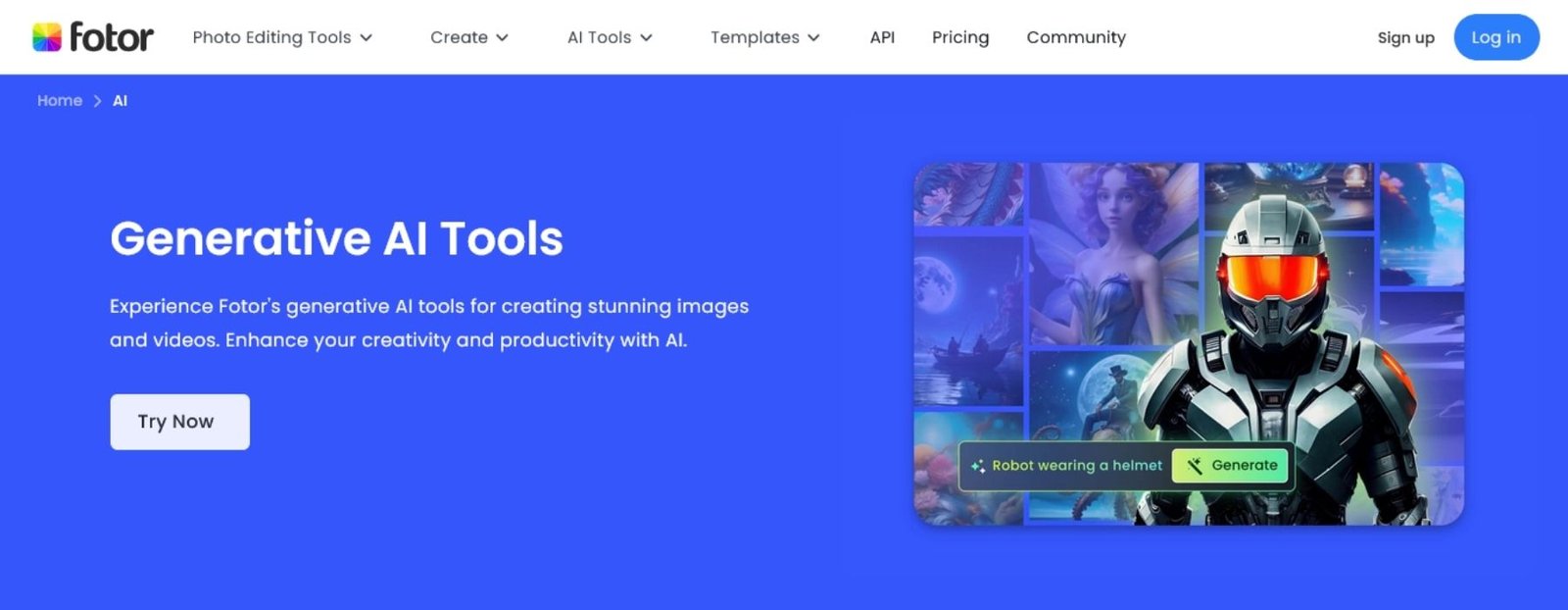The image size is (1568, 610).
Task: Visit the Community section
Action: point(1075,37)
